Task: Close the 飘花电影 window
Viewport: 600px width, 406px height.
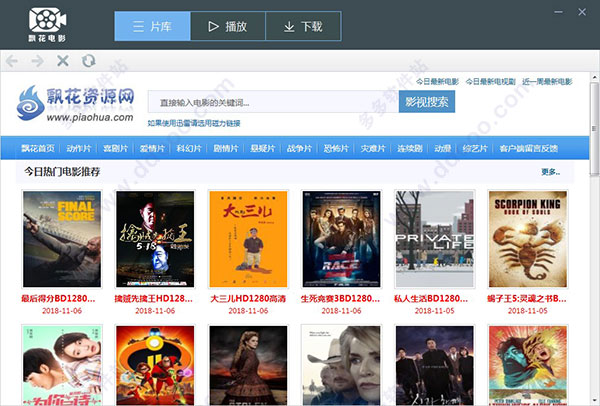Action: (x=582, y=12)
